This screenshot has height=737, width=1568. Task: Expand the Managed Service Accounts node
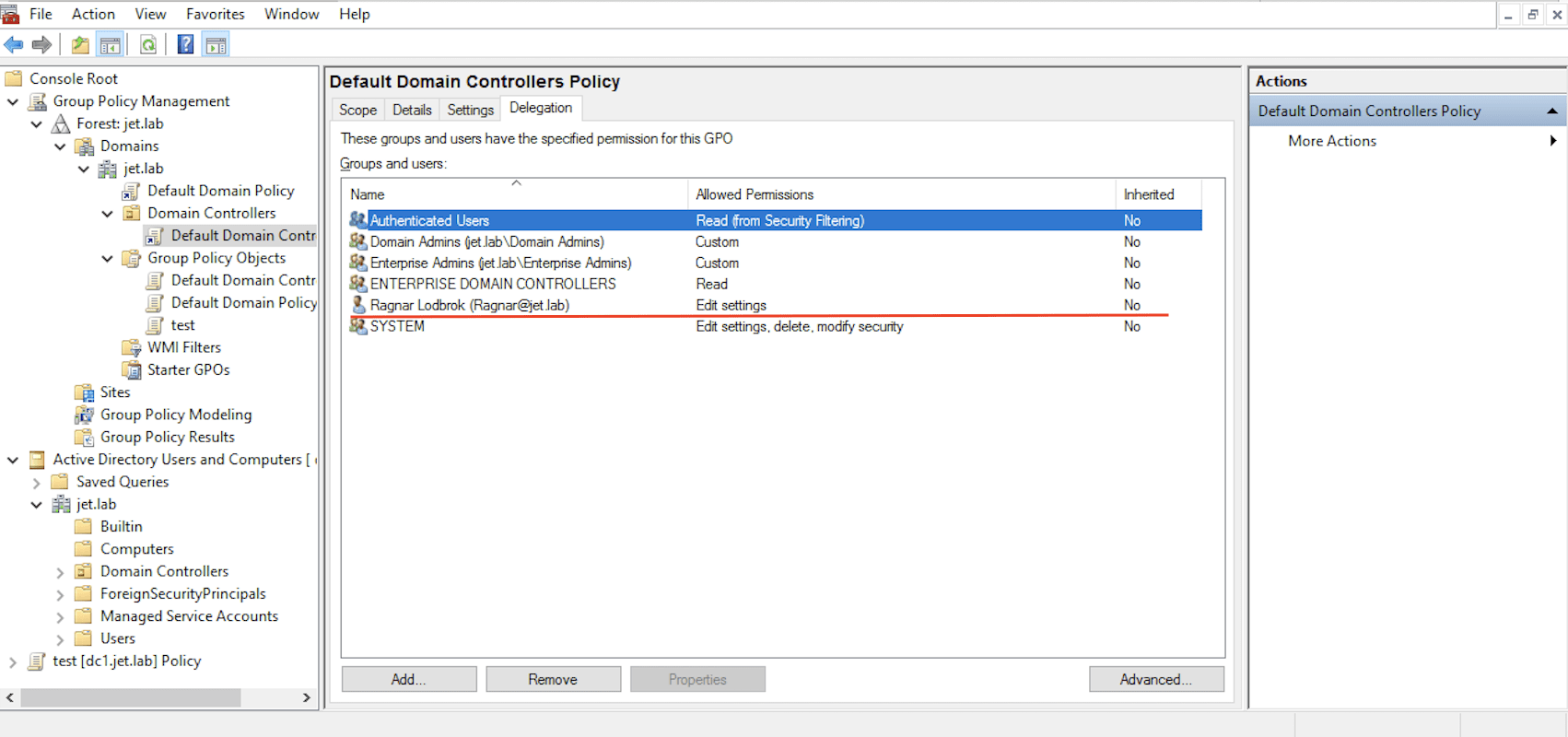point(60,616)
